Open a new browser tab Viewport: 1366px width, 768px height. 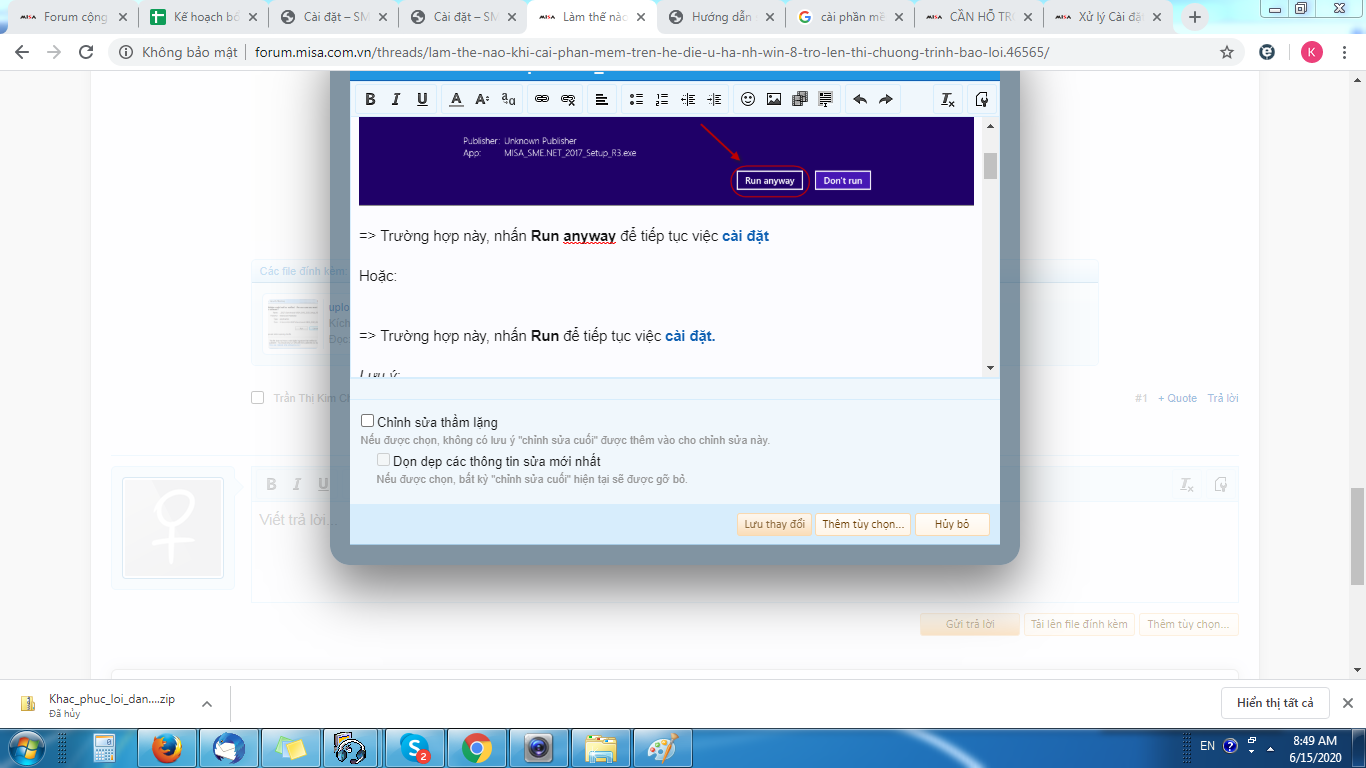pyautogui.click(x=1195, y=17)
